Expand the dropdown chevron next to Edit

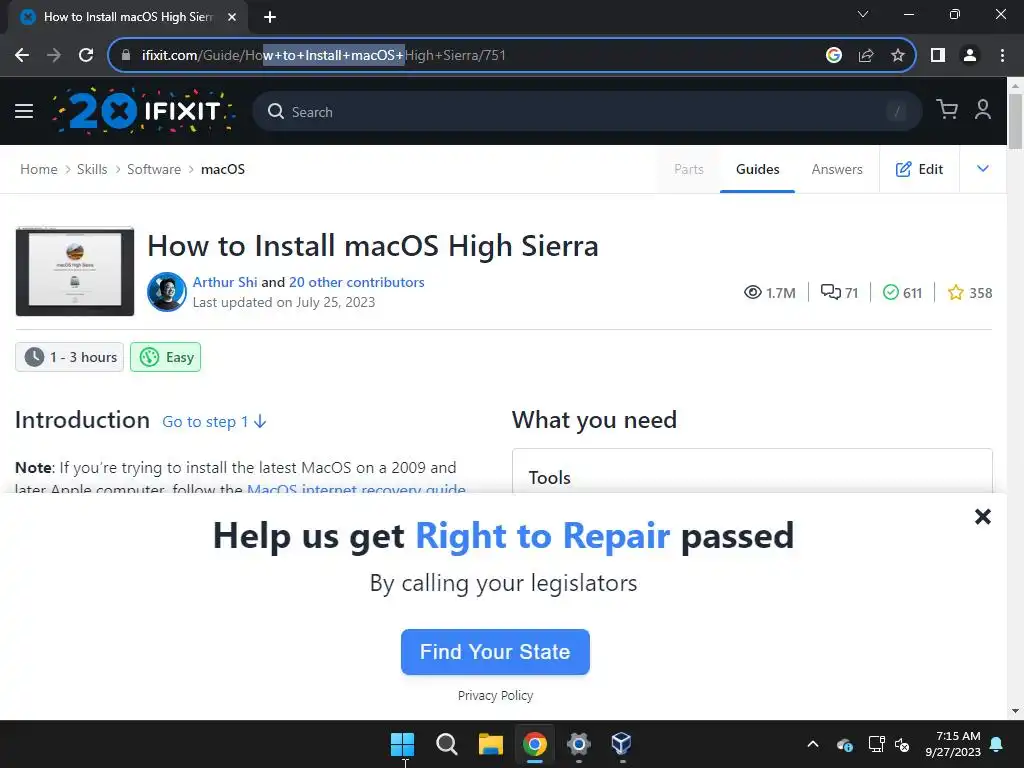coord(983,169)
